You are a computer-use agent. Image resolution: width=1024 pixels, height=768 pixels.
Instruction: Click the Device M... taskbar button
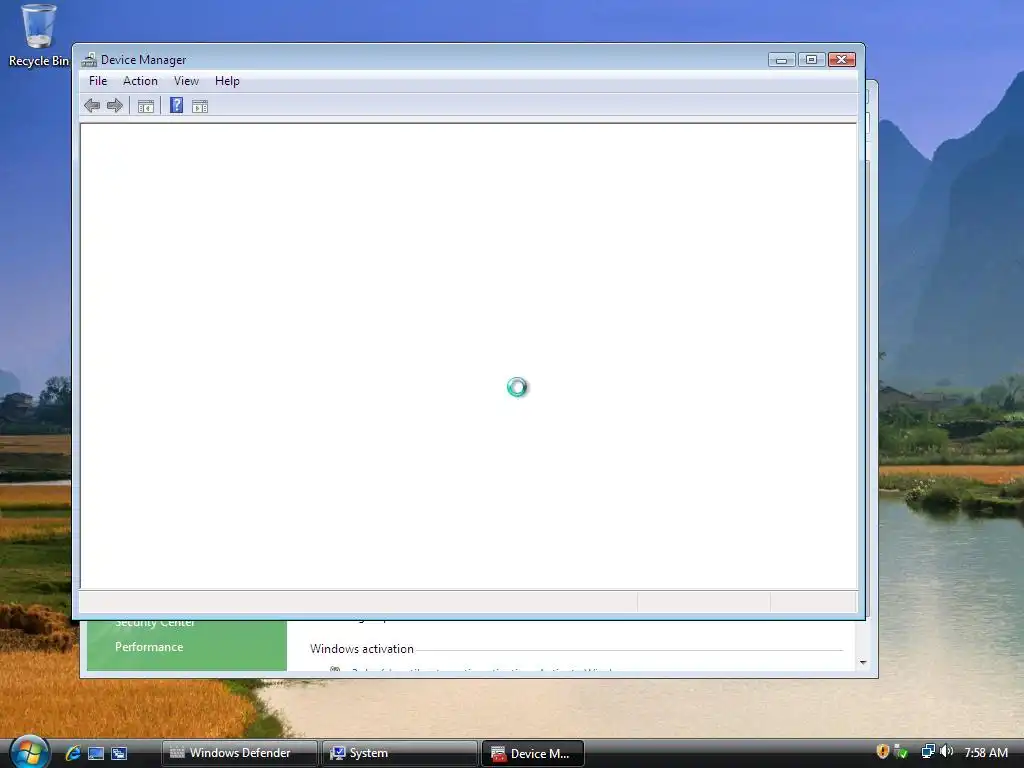point(532,753)
